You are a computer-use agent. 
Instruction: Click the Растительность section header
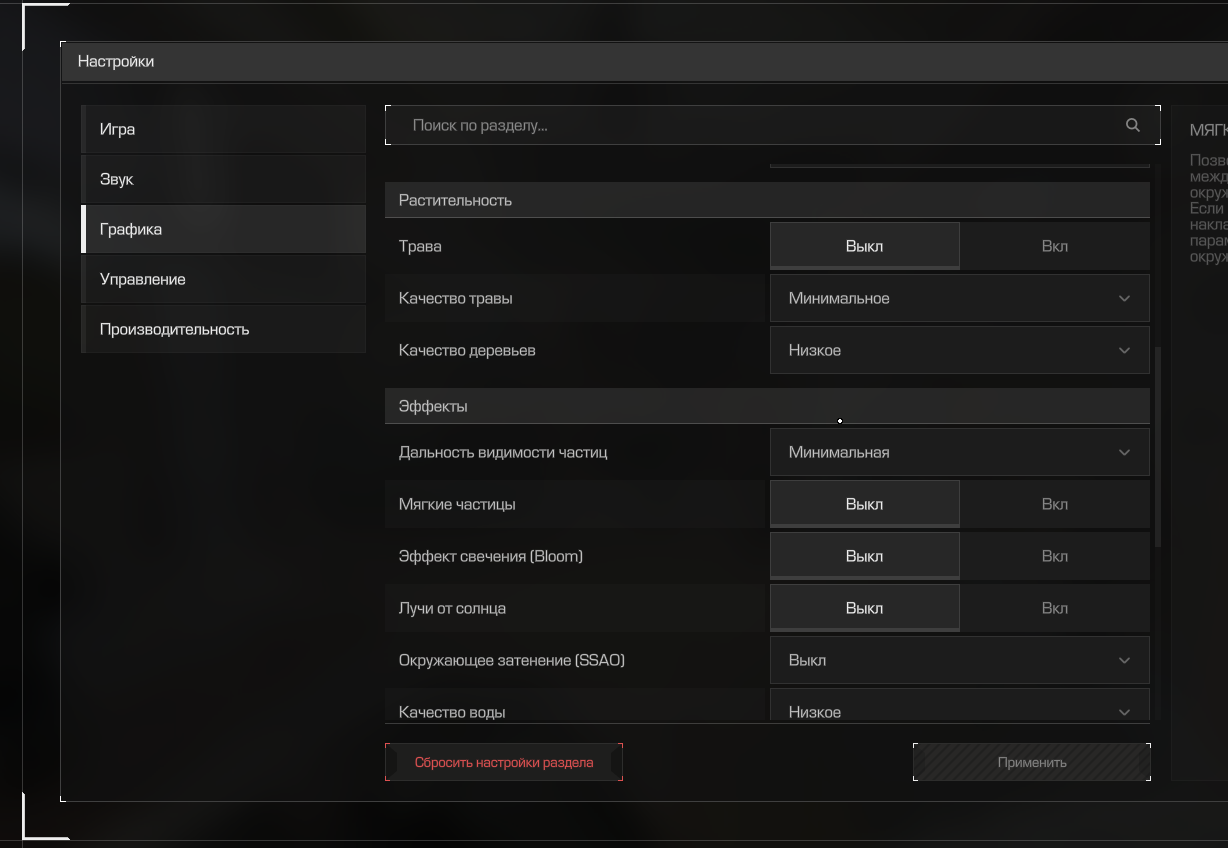pos(767,200)
